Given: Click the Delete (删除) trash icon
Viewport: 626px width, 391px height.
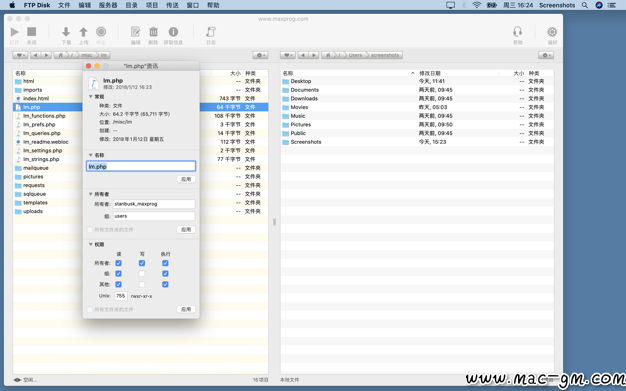Looking at the screenshot, I should click(153, 32).
